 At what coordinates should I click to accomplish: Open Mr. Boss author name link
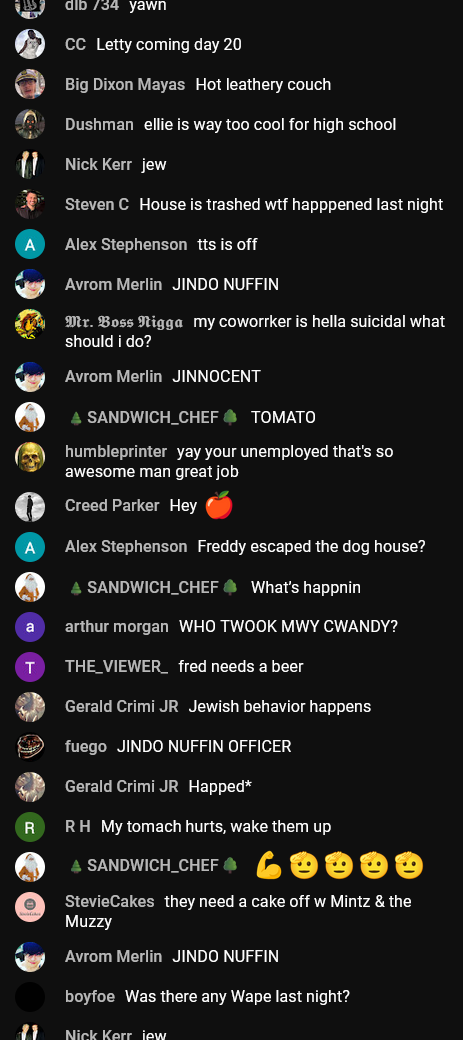(124, 322)
